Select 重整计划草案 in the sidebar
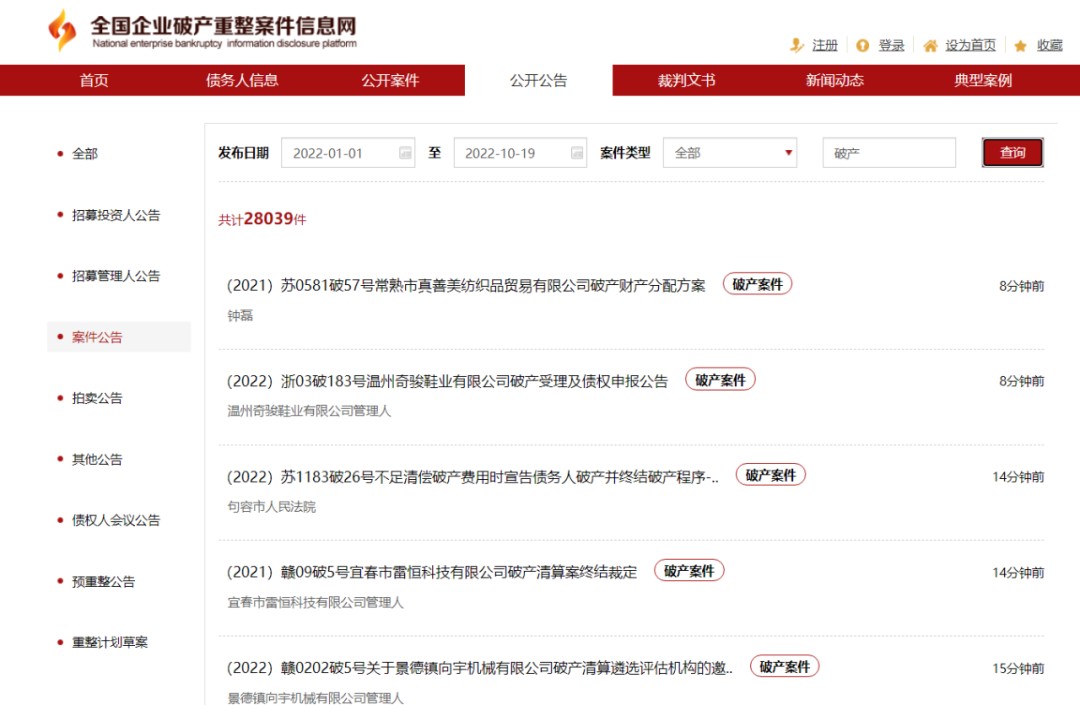Screen dimensions: 1080x705 [110, 642]
